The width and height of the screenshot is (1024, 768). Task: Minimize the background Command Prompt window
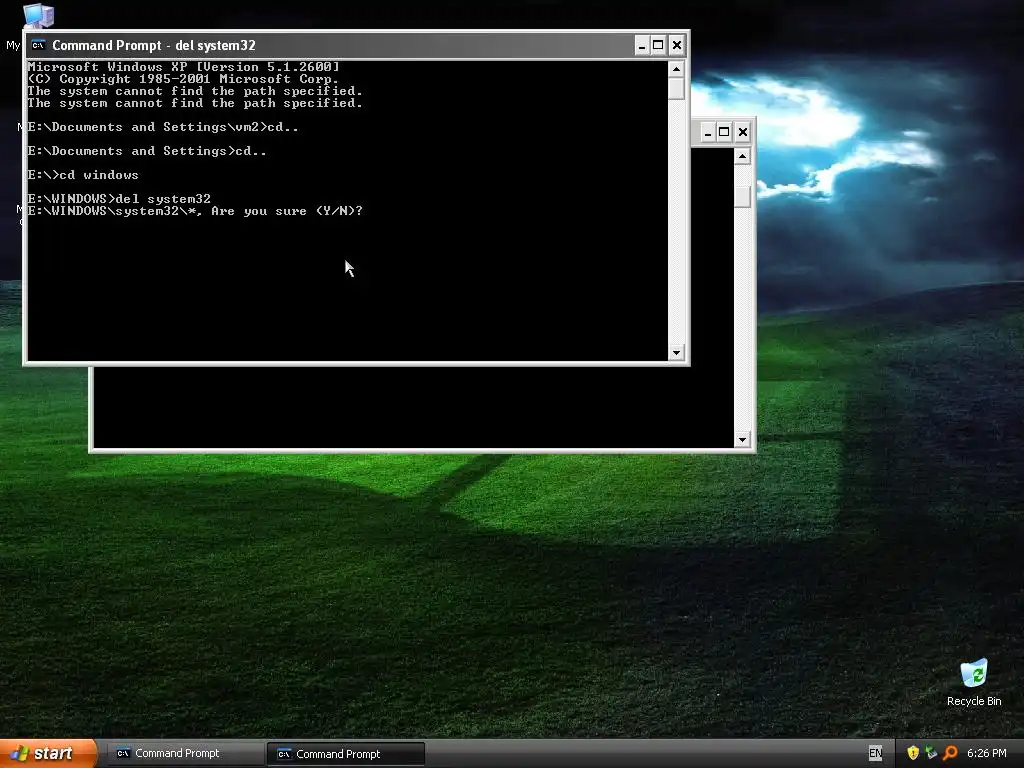(x=707, y=133)
